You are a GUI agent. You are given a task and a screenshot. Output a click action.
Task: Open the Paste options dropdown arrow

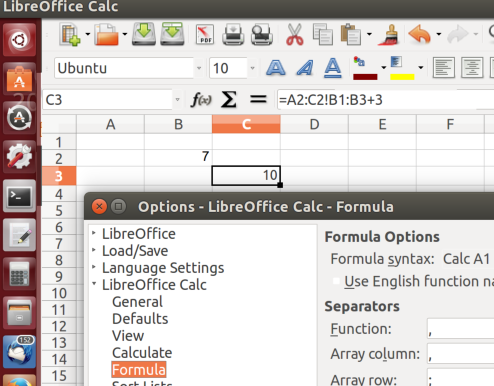[369, 34]
